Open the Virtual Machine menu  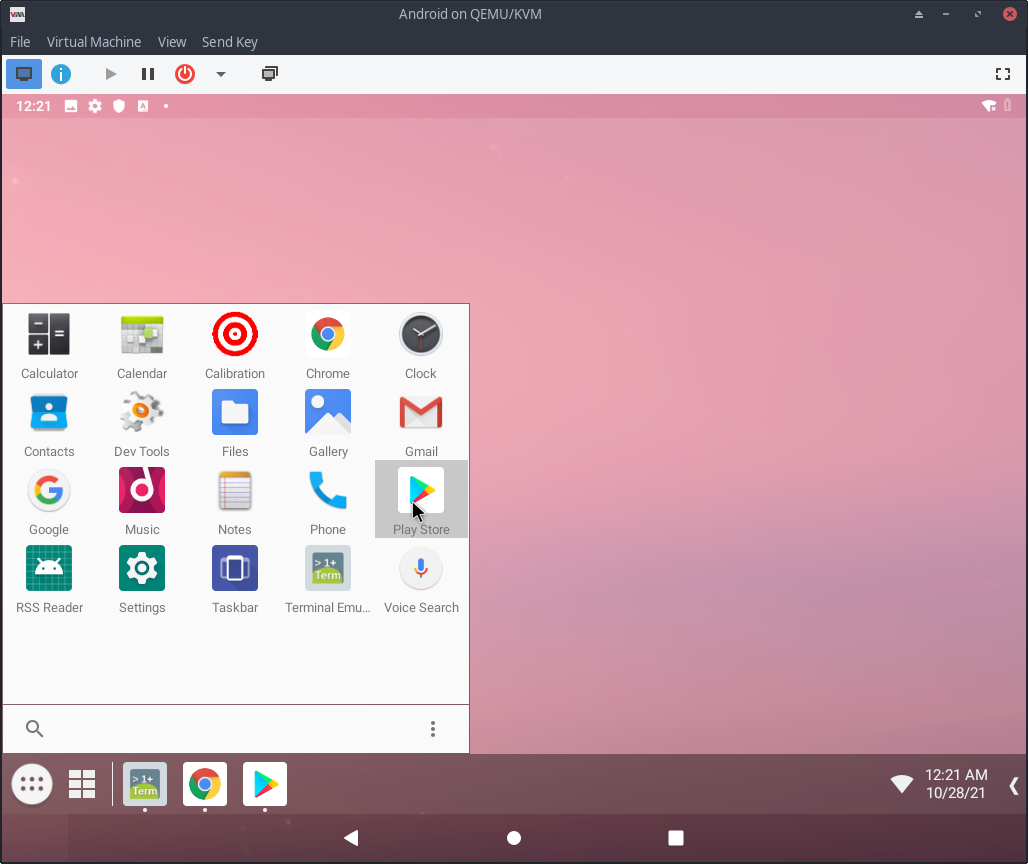pos(94,42)
